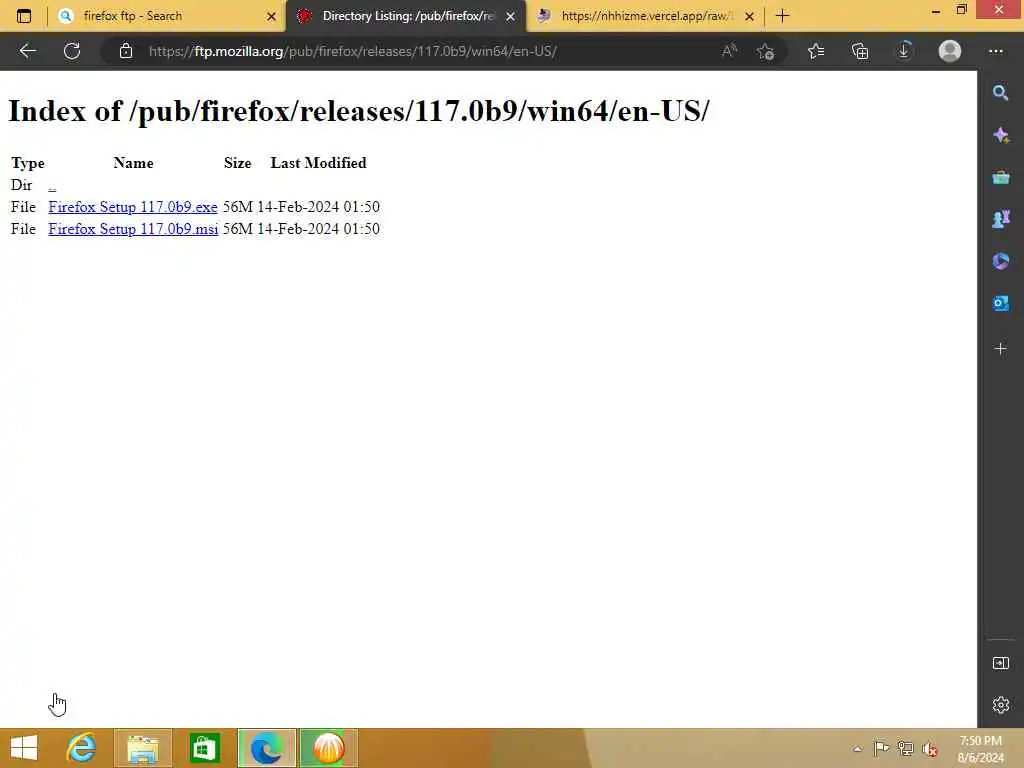Open network tray icon
Image resolution: width=1024 pixels, height=768 pixels.
click(905, 748)
